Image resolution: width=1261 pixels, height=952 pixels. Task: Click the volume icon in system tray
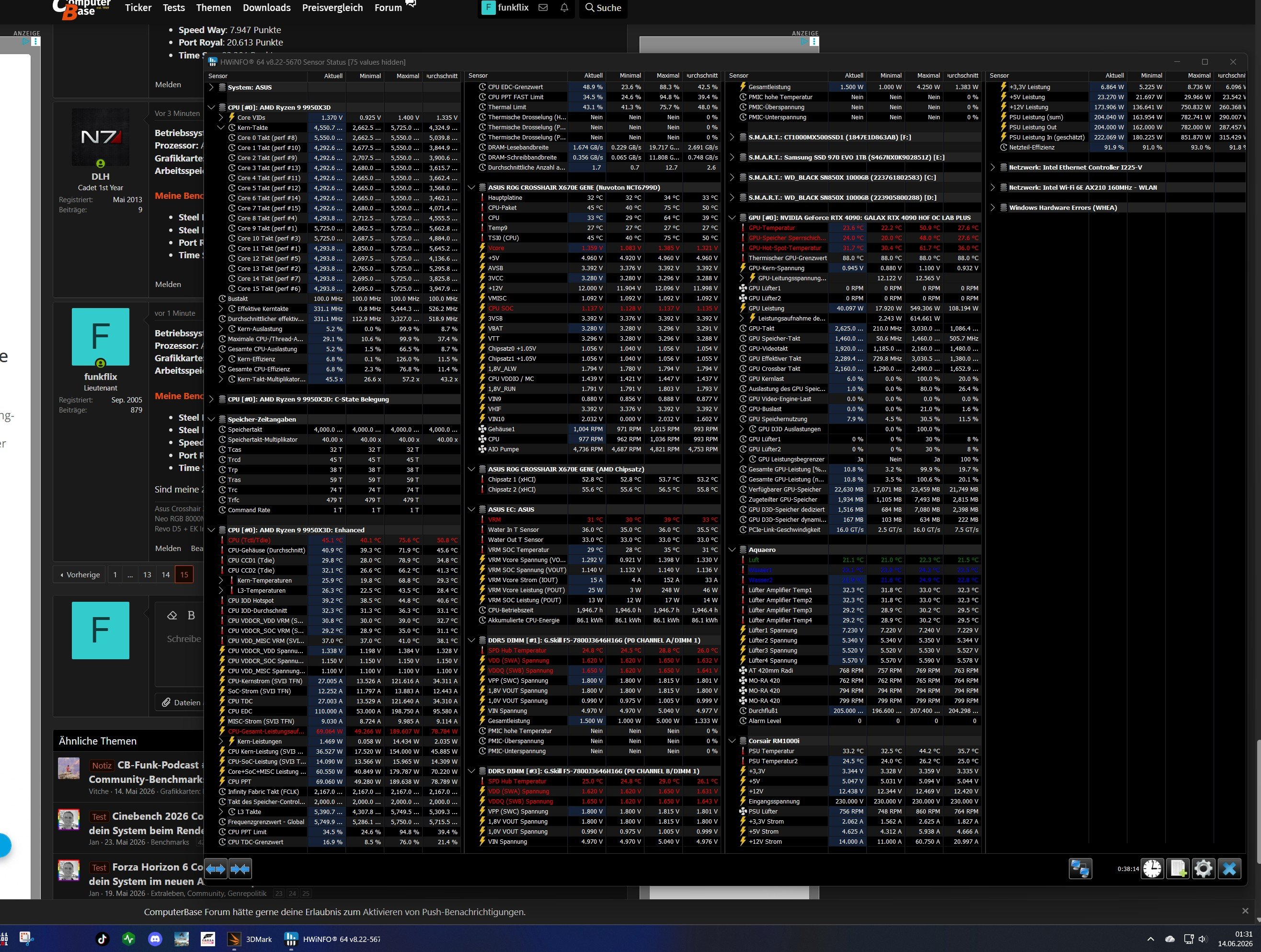click(x=1203, y=939)
